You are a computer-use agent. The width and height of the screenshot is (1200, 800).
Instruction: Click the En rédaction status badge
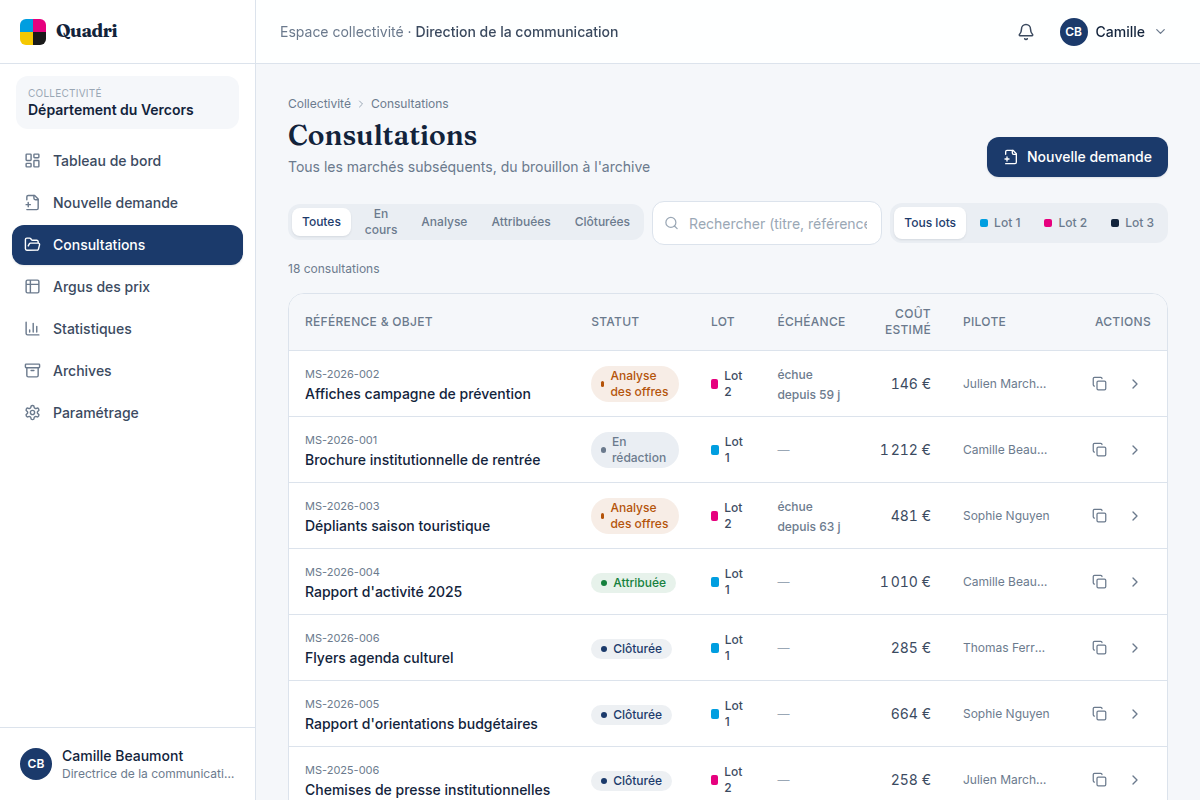(635, 450)
